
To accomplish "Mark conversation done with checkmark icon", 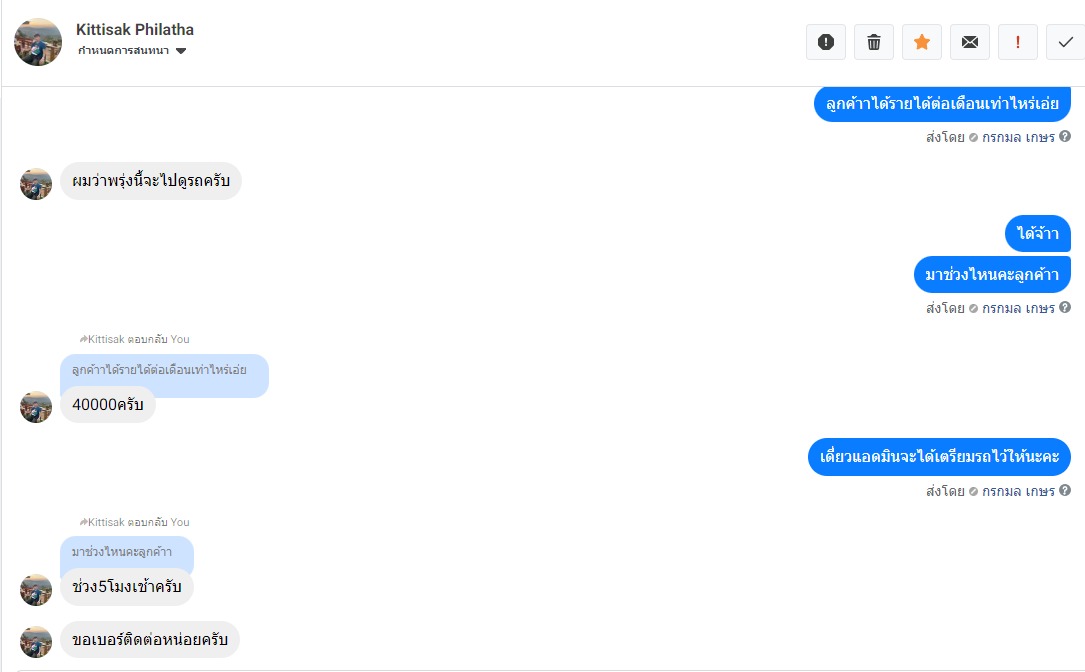I will [1065, 42].
